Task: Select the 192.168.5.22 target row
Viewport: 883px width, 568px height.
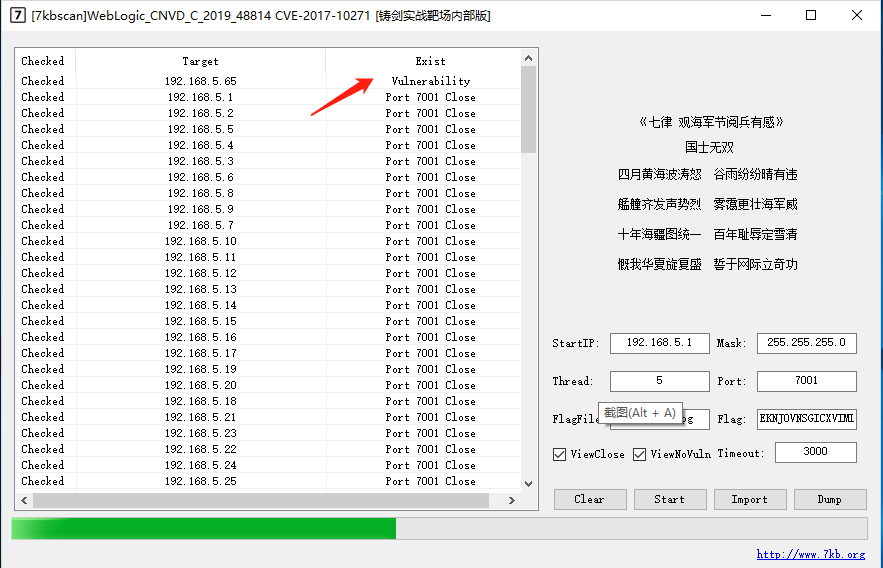Action: click(268, 449)
